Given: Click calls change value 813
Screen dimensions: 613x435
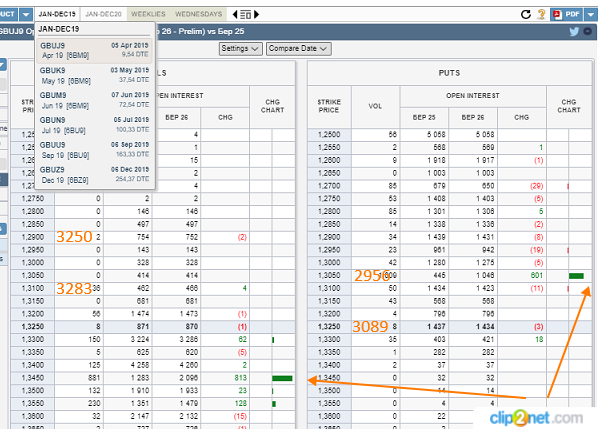Looking at the screenshot, I should tap(240, 378).
